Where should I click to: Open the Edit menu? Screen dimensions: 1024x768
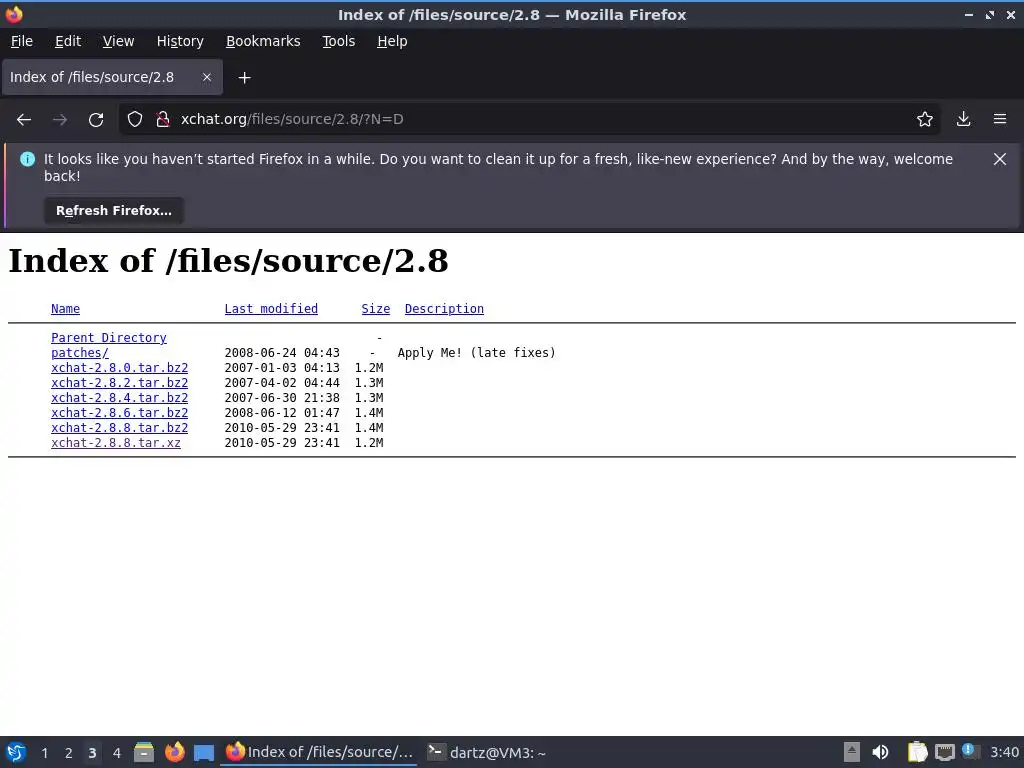pos(68,41)
